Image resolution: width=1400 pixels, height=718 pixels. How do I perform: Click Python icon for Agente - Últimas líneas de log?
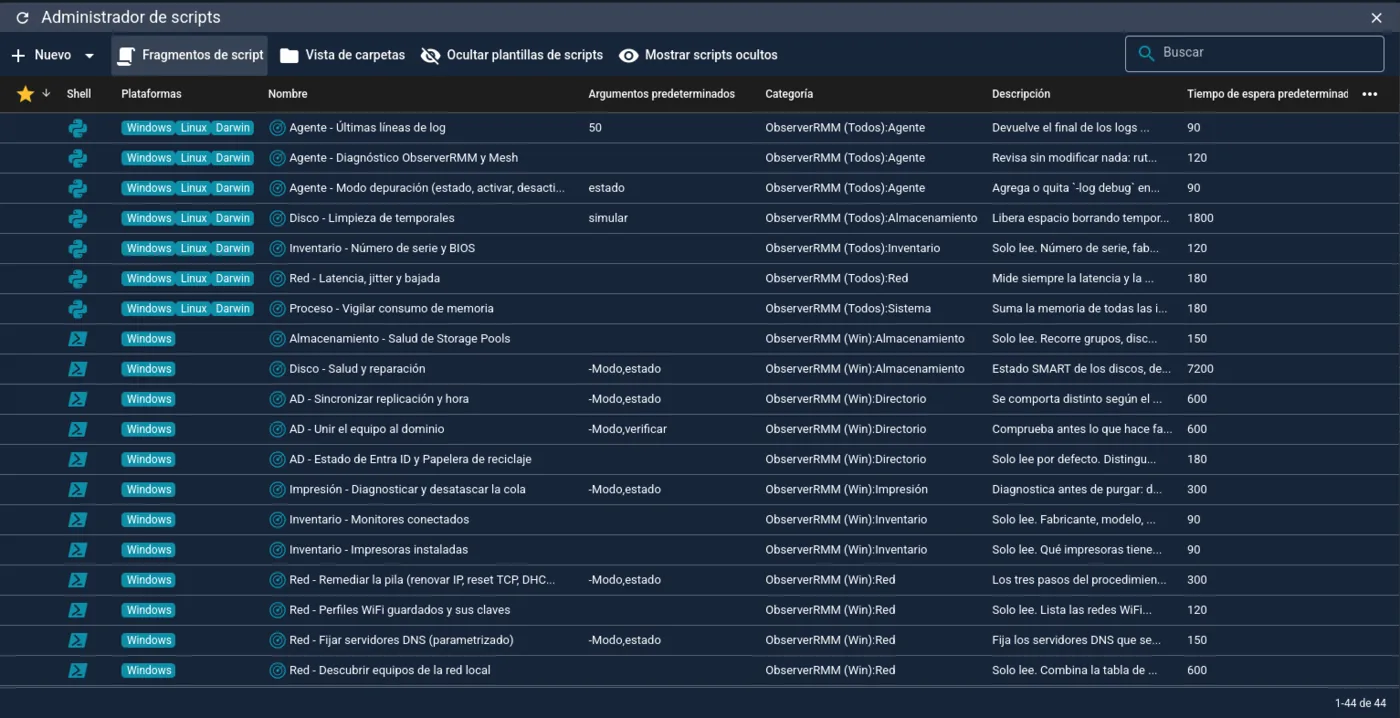[78, 128]
